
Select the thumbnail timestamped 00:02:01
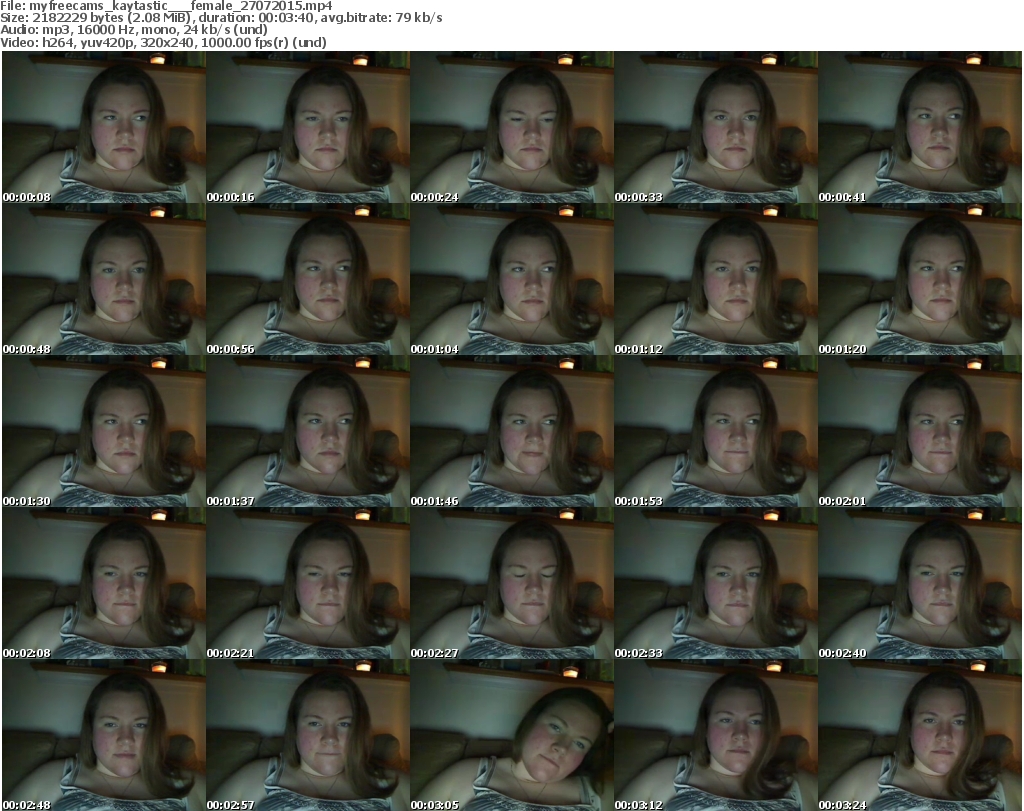920,432
